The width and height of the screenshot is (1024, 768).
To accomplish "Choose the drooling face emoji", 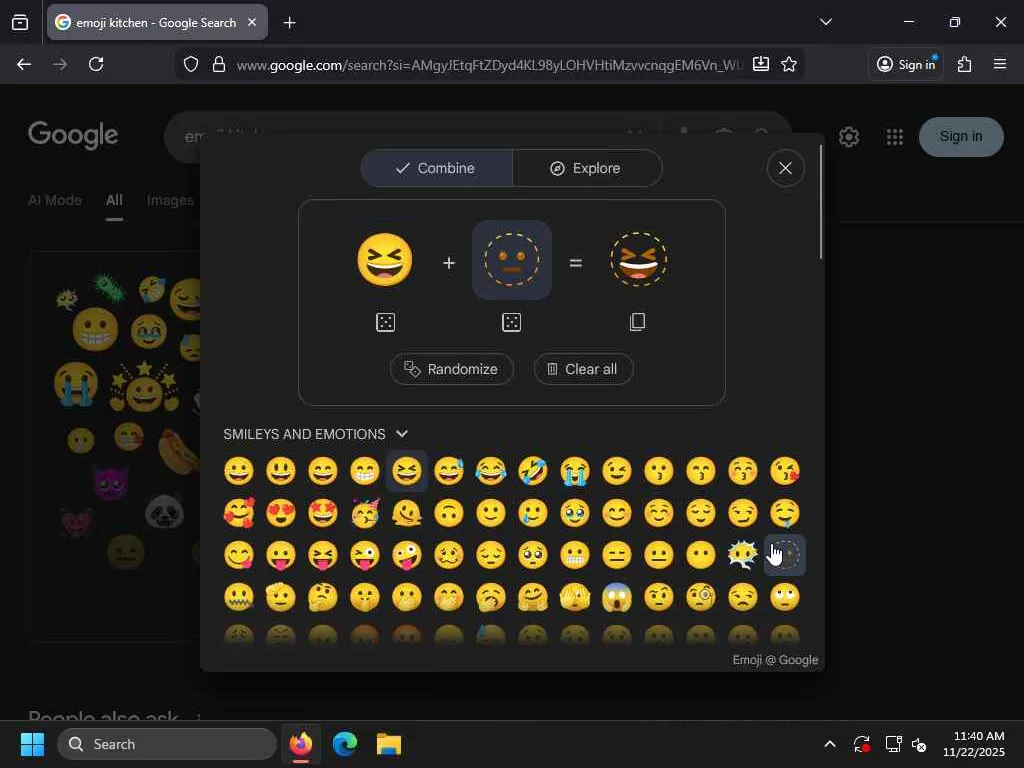I will point(784,513).
